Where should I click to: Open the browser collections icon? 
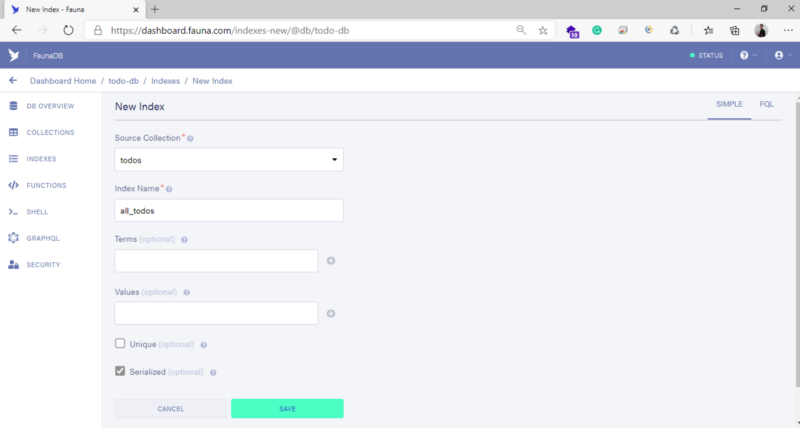coord(734,31)
